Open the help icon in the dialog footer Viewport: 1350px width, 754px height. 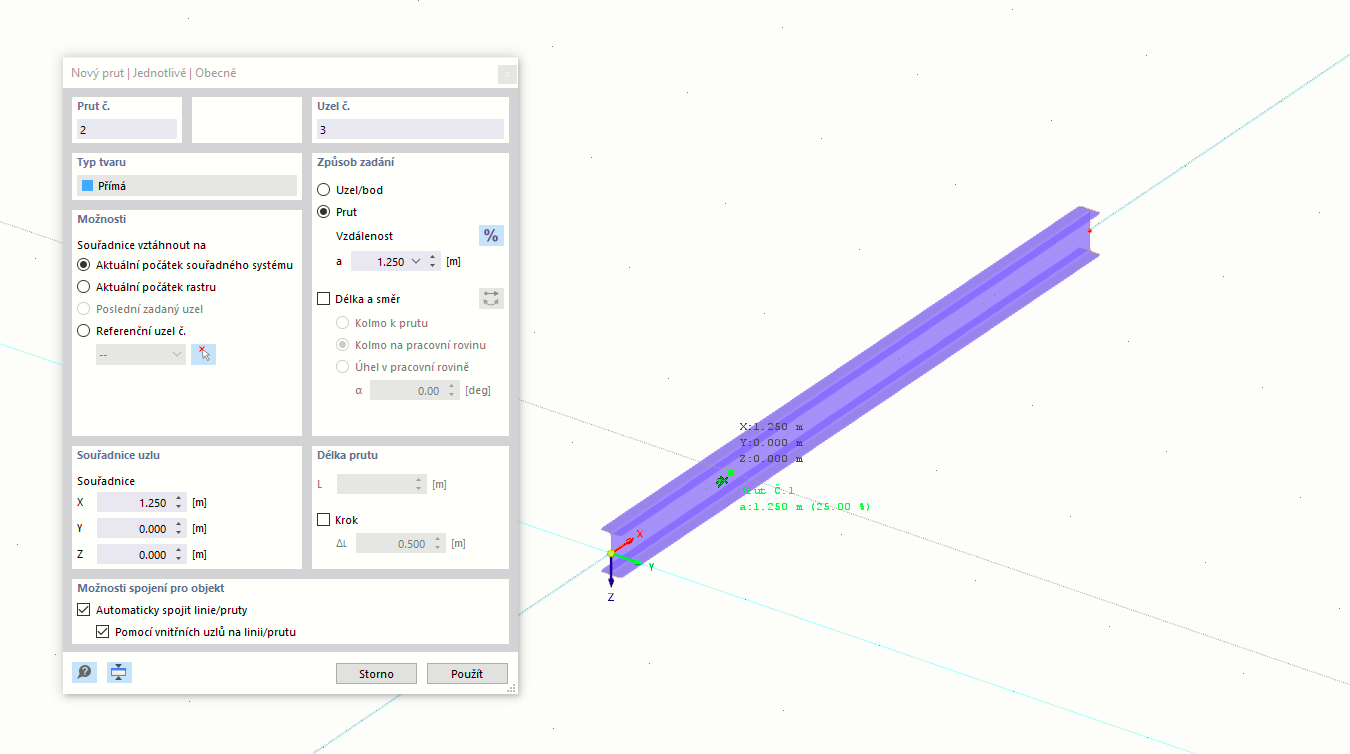(84, 672)
